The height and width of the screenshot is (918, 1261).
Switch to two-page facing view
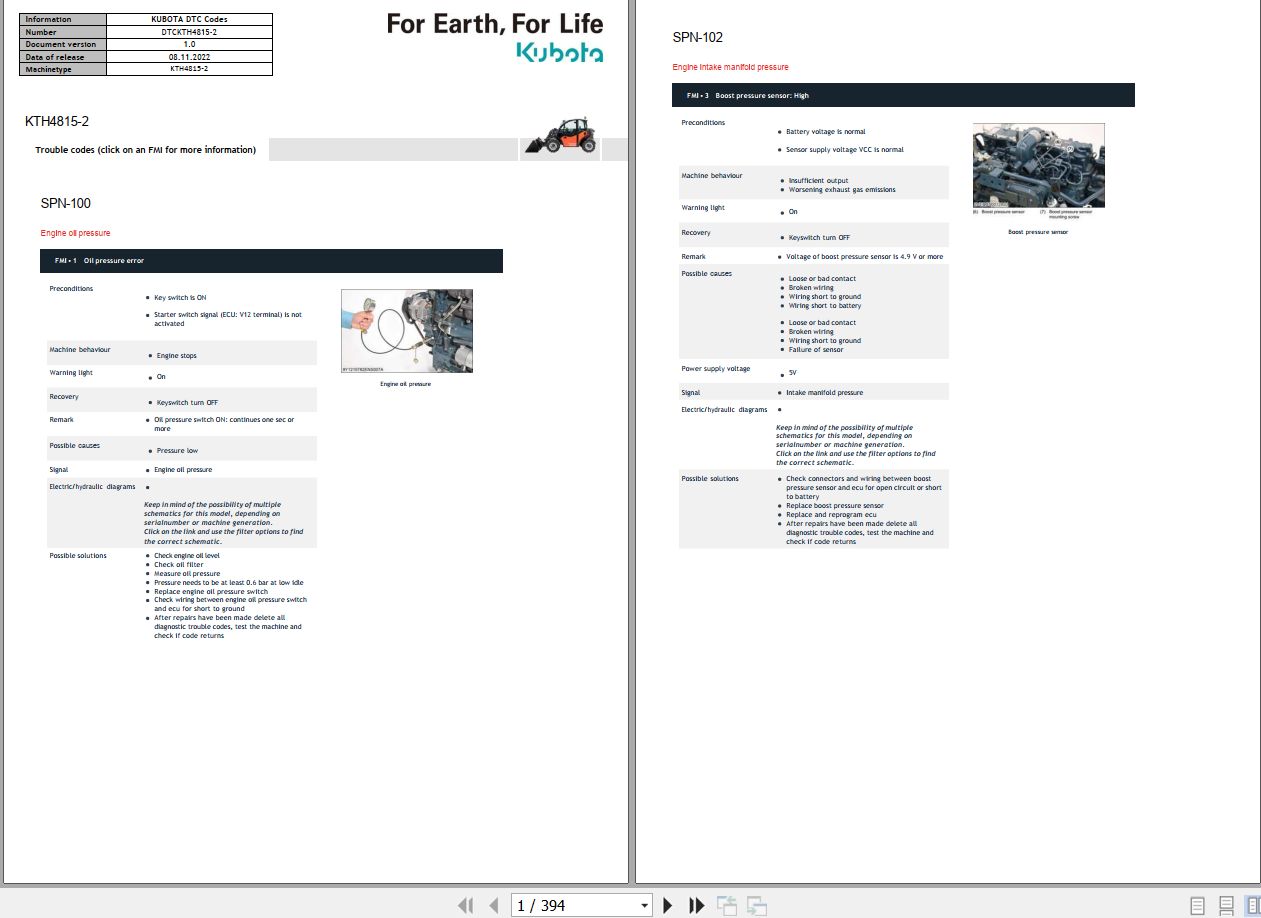(x=1252, y=905)
